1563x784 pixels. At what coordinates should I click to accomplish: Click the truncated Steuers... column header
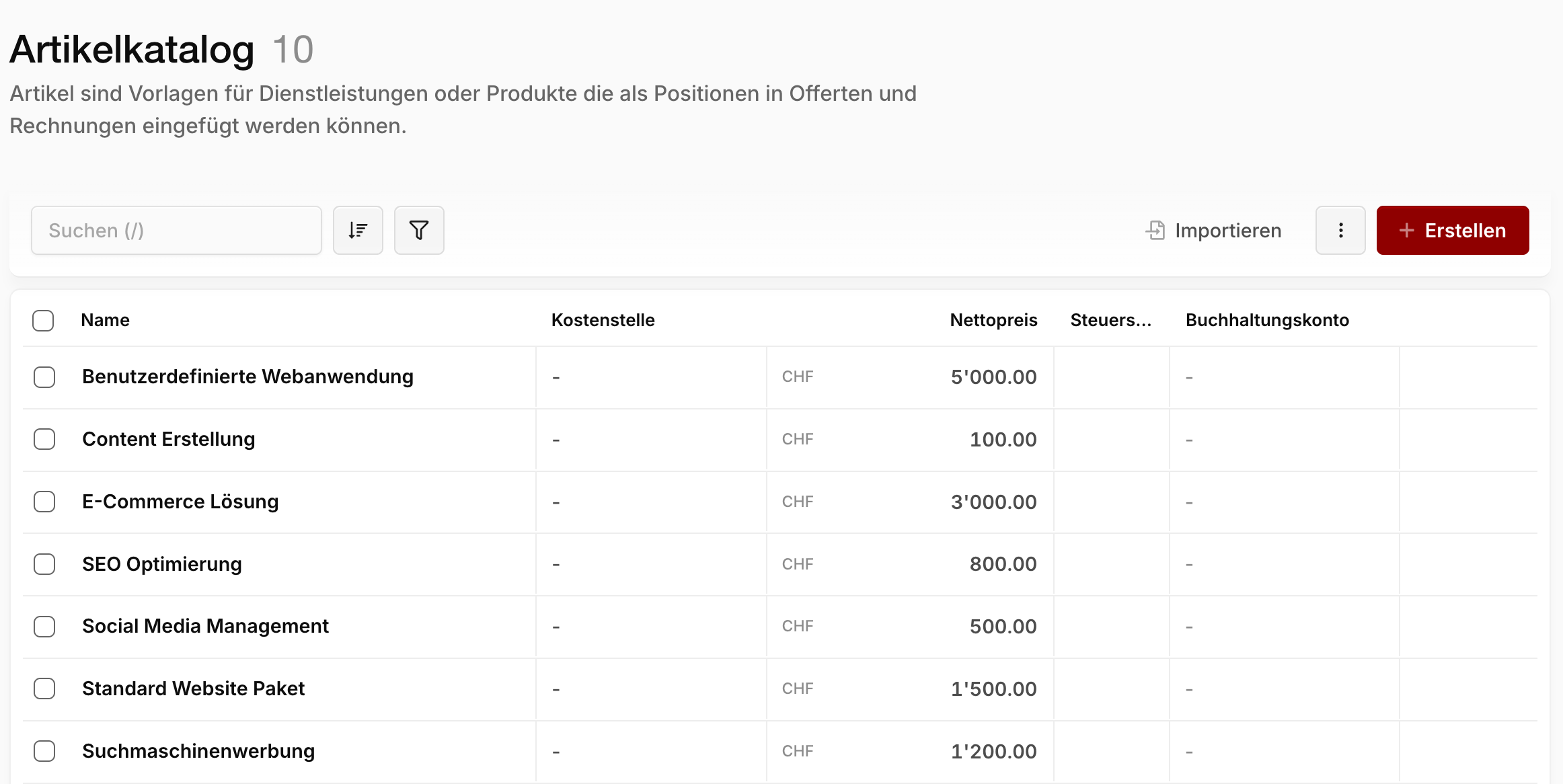tap(1111, 320)
